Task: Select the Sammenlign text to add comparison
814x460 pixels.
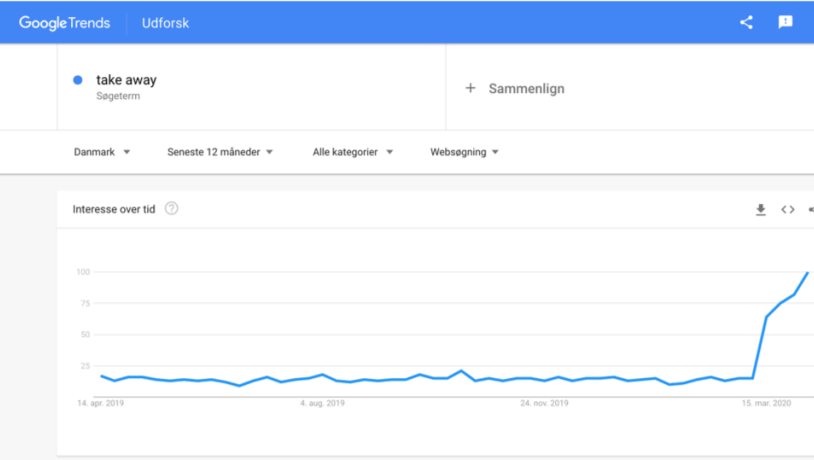Action: [526, 88]
